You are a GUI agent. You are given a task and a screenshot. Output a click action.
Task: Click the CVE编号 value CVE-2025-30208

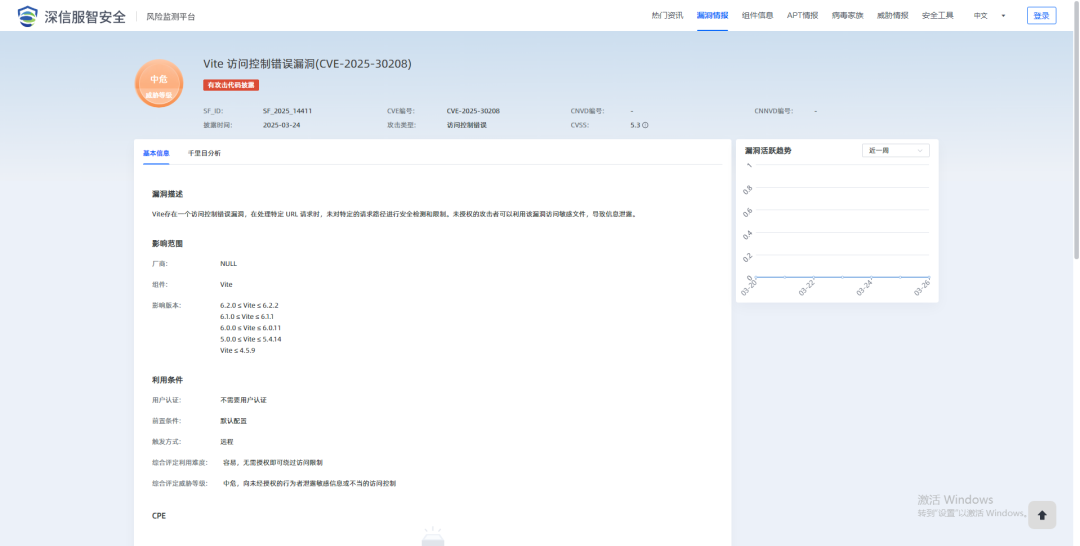pos(473,110)
